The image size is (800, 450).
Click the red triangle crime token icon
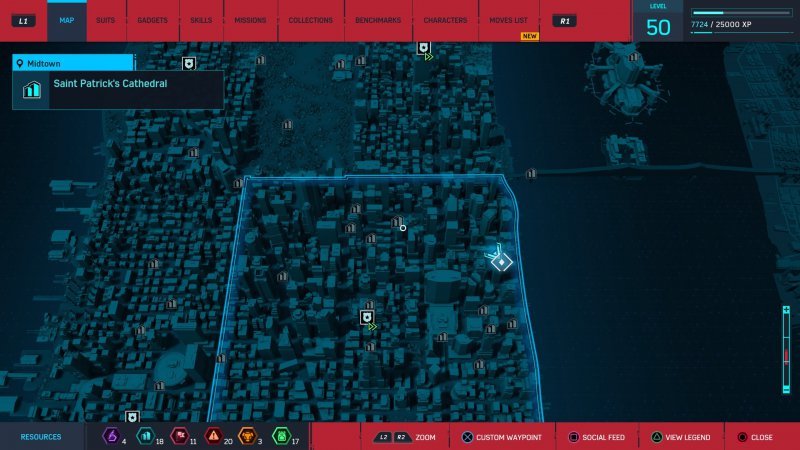click(213, 436)
